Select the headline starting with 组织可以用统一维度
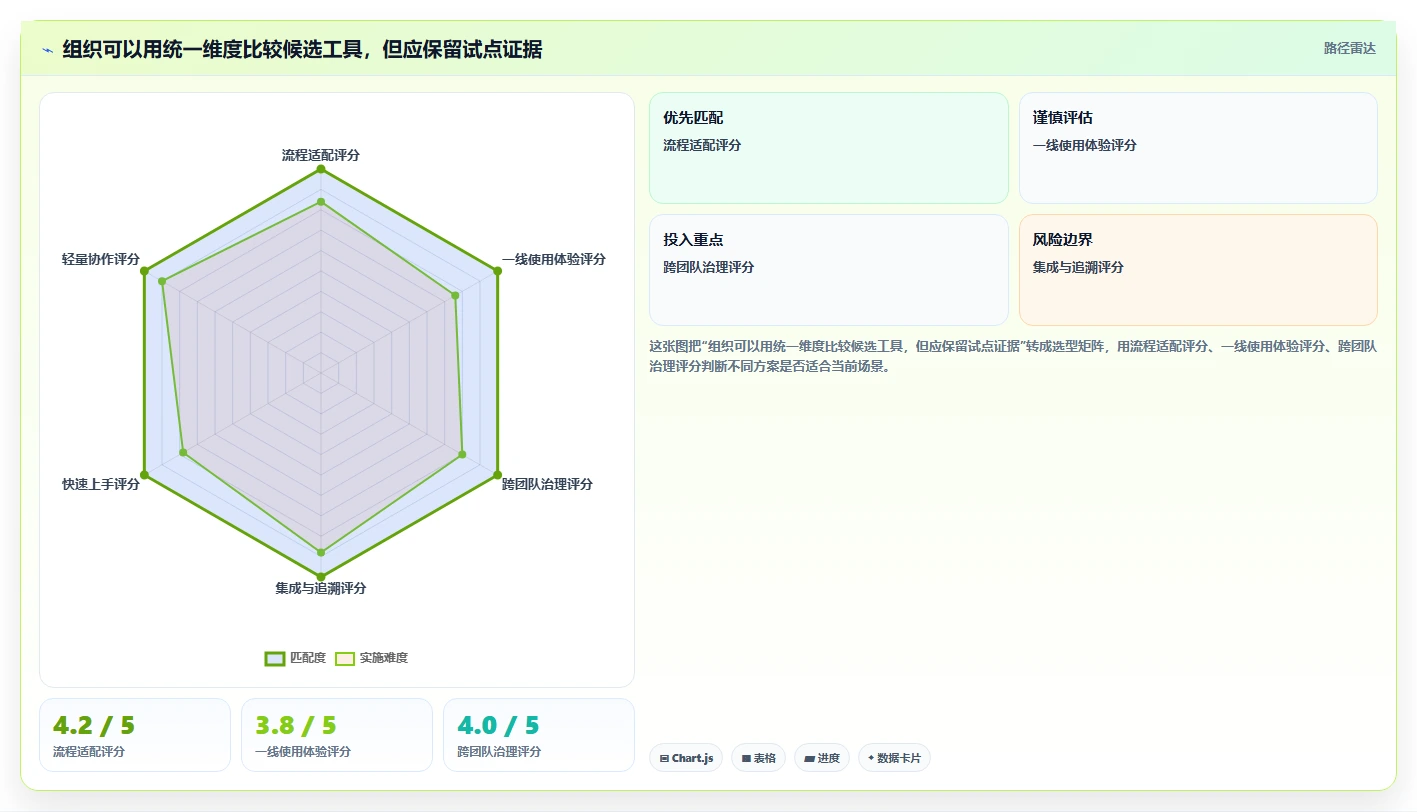Viewport: 1417px width, 812px height. (302, 49)
